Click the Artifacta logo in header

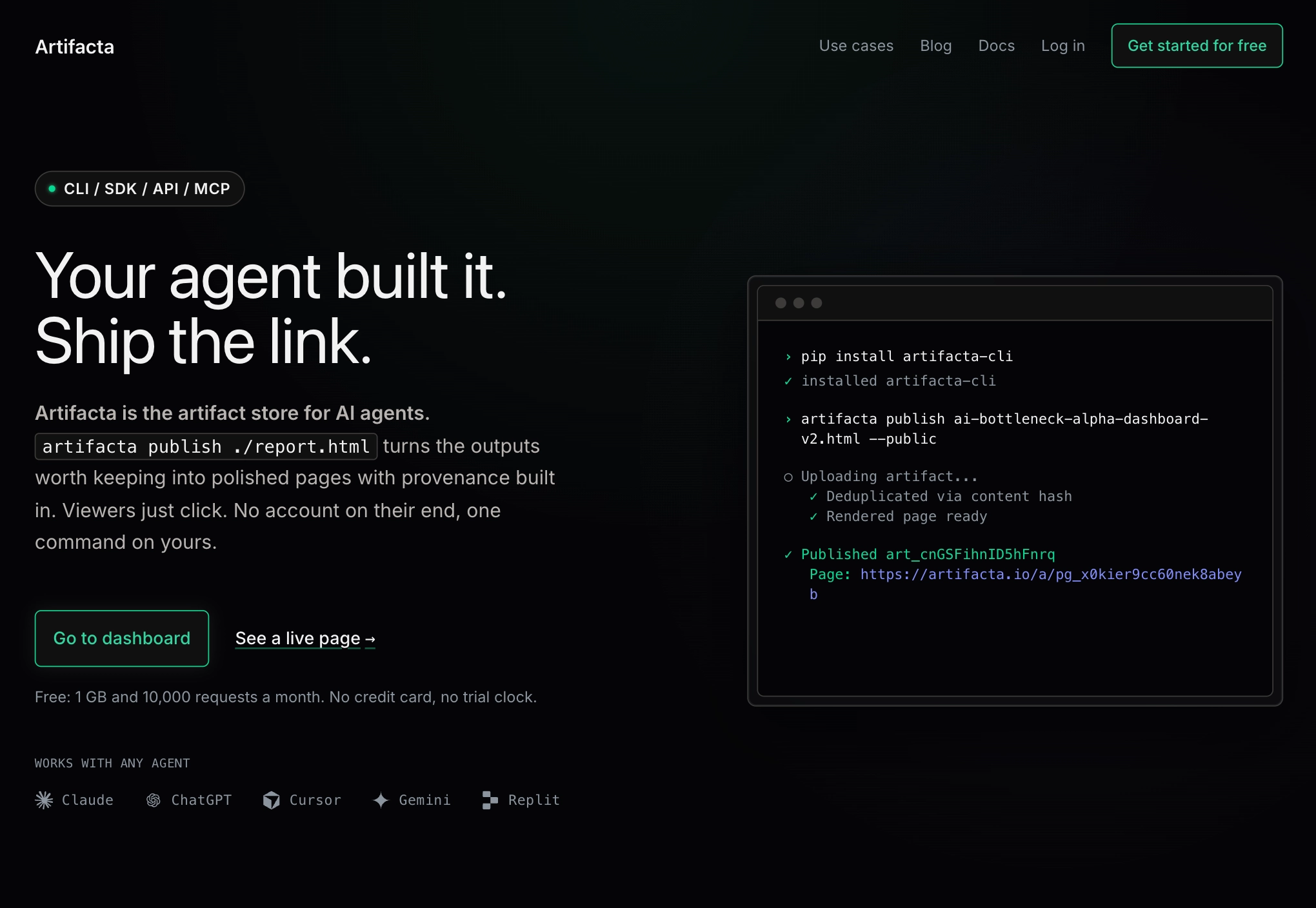click(x=74, y=46)
